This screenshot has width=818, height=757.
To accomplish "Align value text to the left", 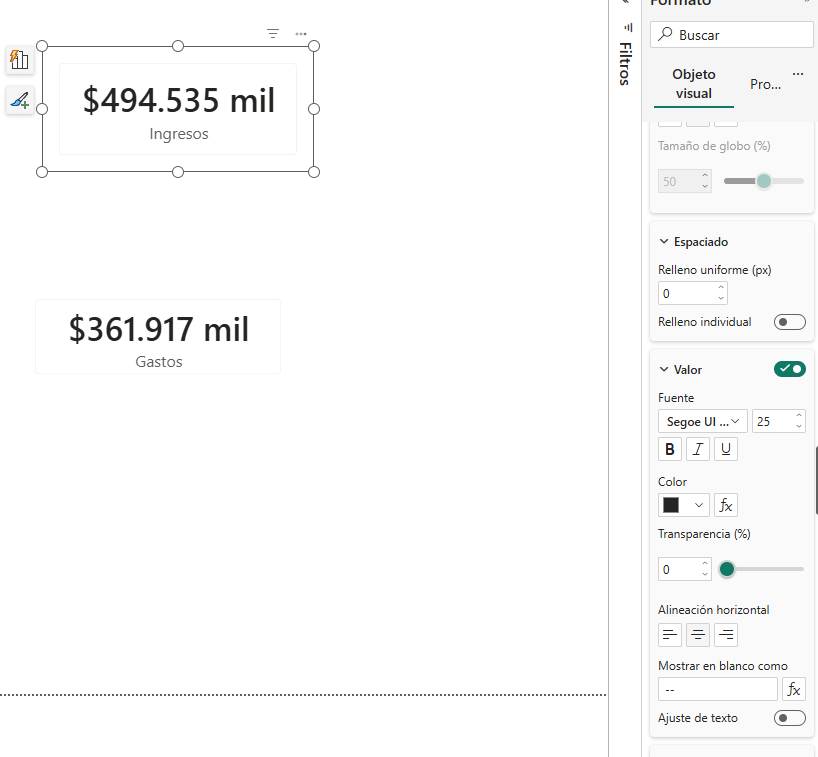I will click(670, 634).
